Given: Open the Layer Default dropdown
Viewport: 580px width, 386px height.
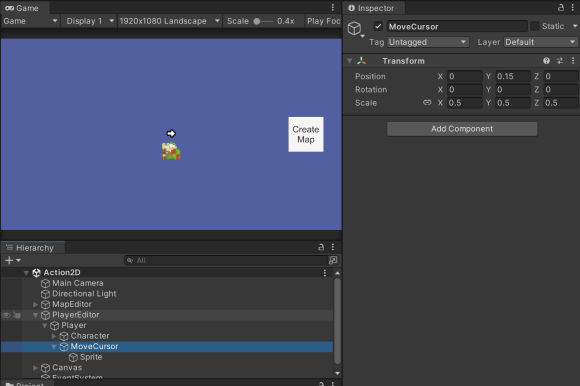Looking at the screenshot, I should tap(540, 42).
